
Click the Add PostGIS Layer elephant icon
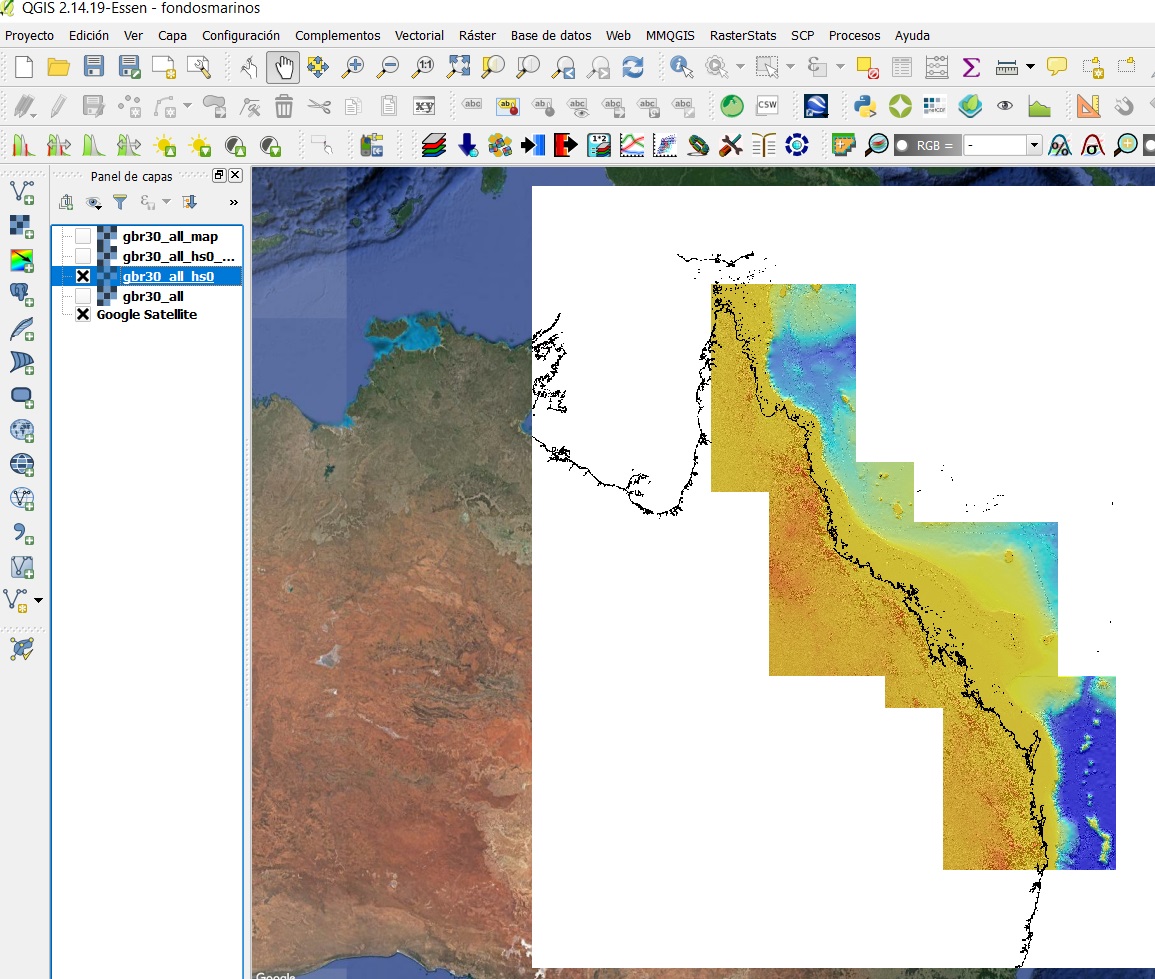pos(21,292)
